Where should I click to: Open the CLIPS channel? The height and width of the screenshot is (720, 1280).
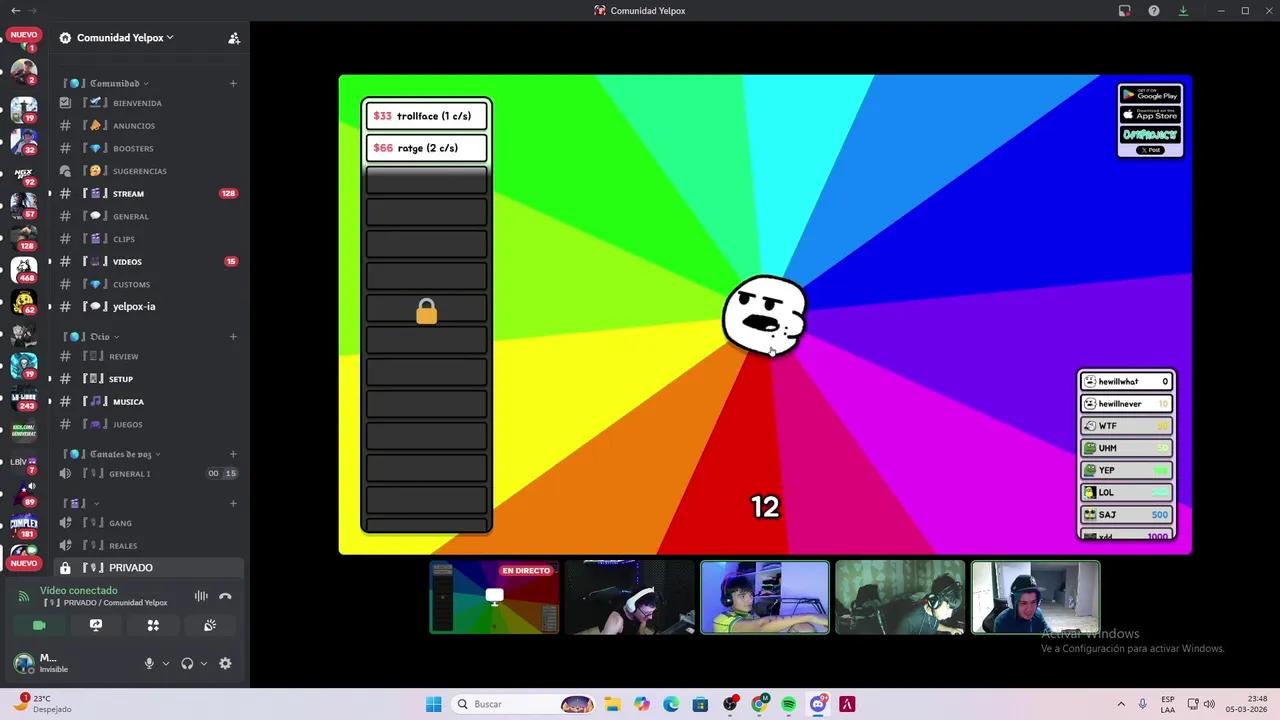148,239
